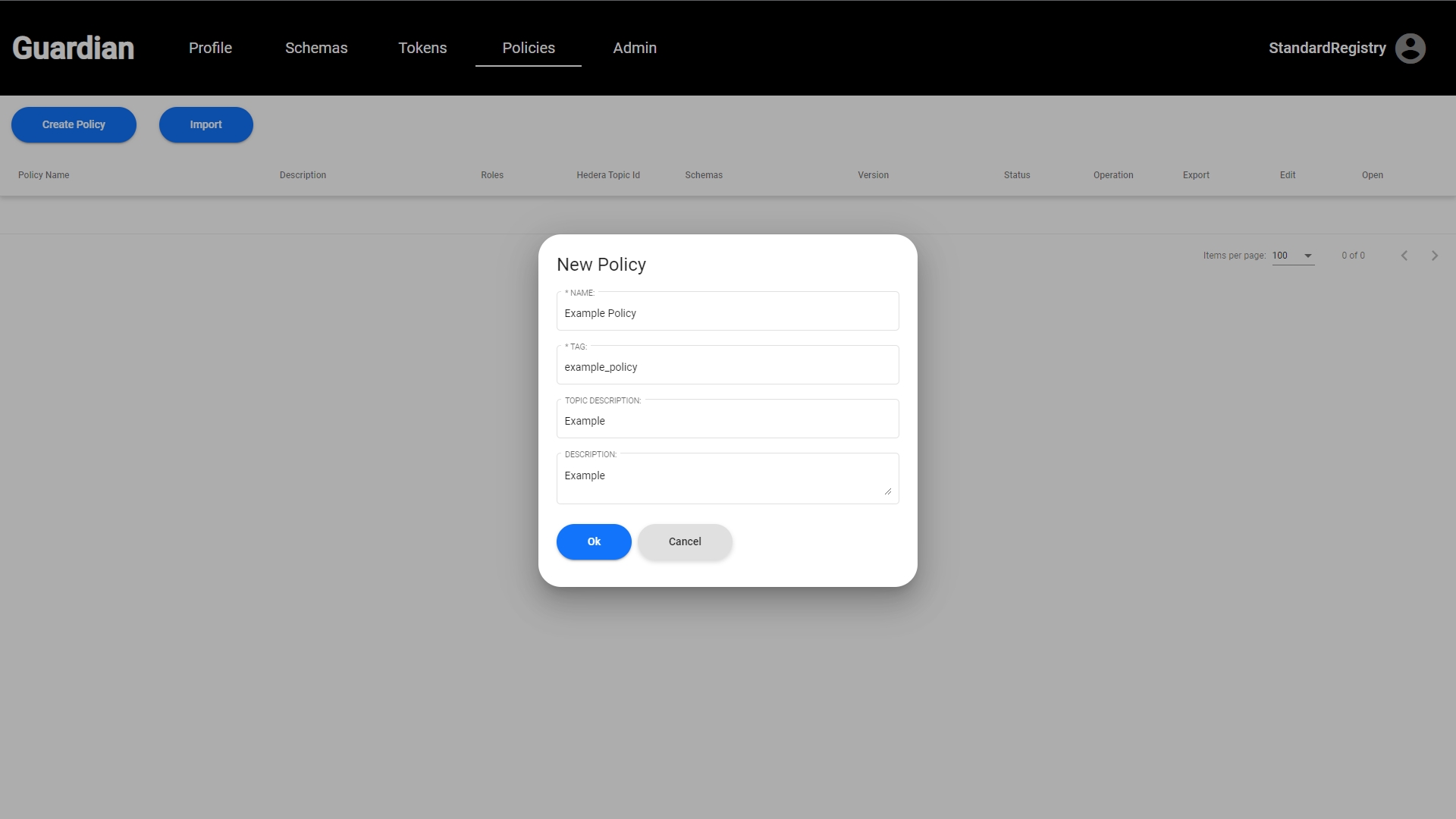This screenshot has height=819, width=1456.
Task: Switch to the Schemas tab
Action: click(316, 49)
